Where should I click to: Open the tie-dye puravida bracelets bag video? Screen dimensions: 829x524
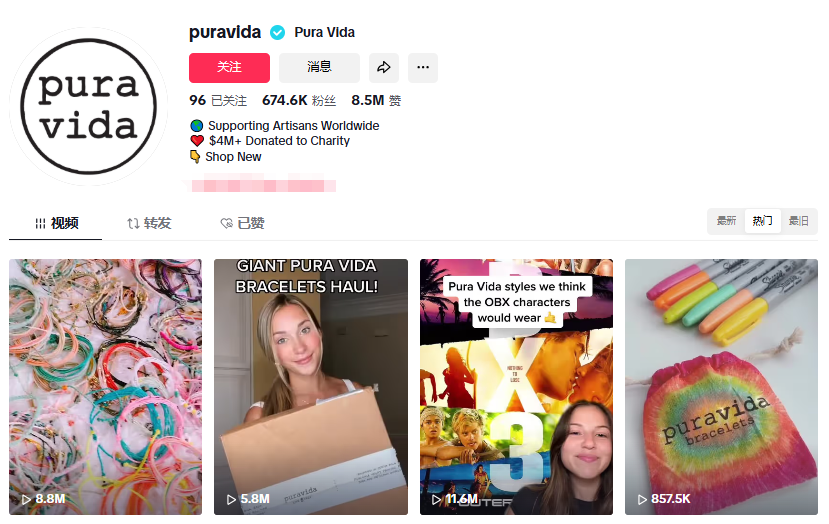point(721,387)
